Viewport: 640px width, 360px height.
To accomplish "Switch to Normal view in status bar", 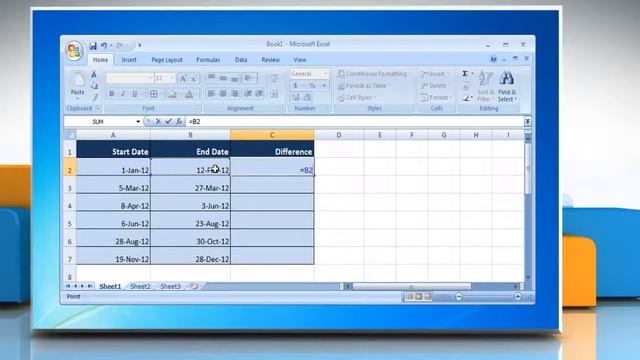I will [x=409, y=297].
